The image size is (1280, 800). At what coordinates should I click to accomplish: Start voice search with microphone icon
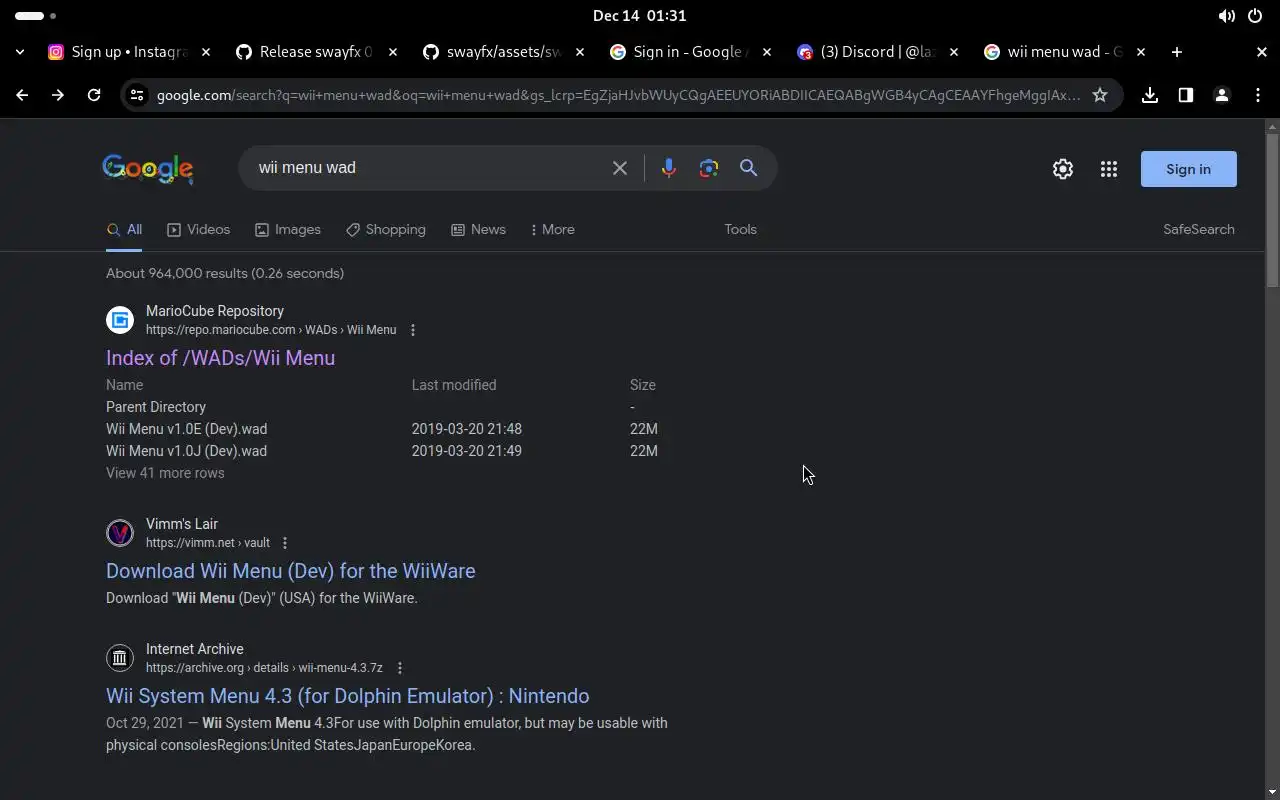click(669, 168)
